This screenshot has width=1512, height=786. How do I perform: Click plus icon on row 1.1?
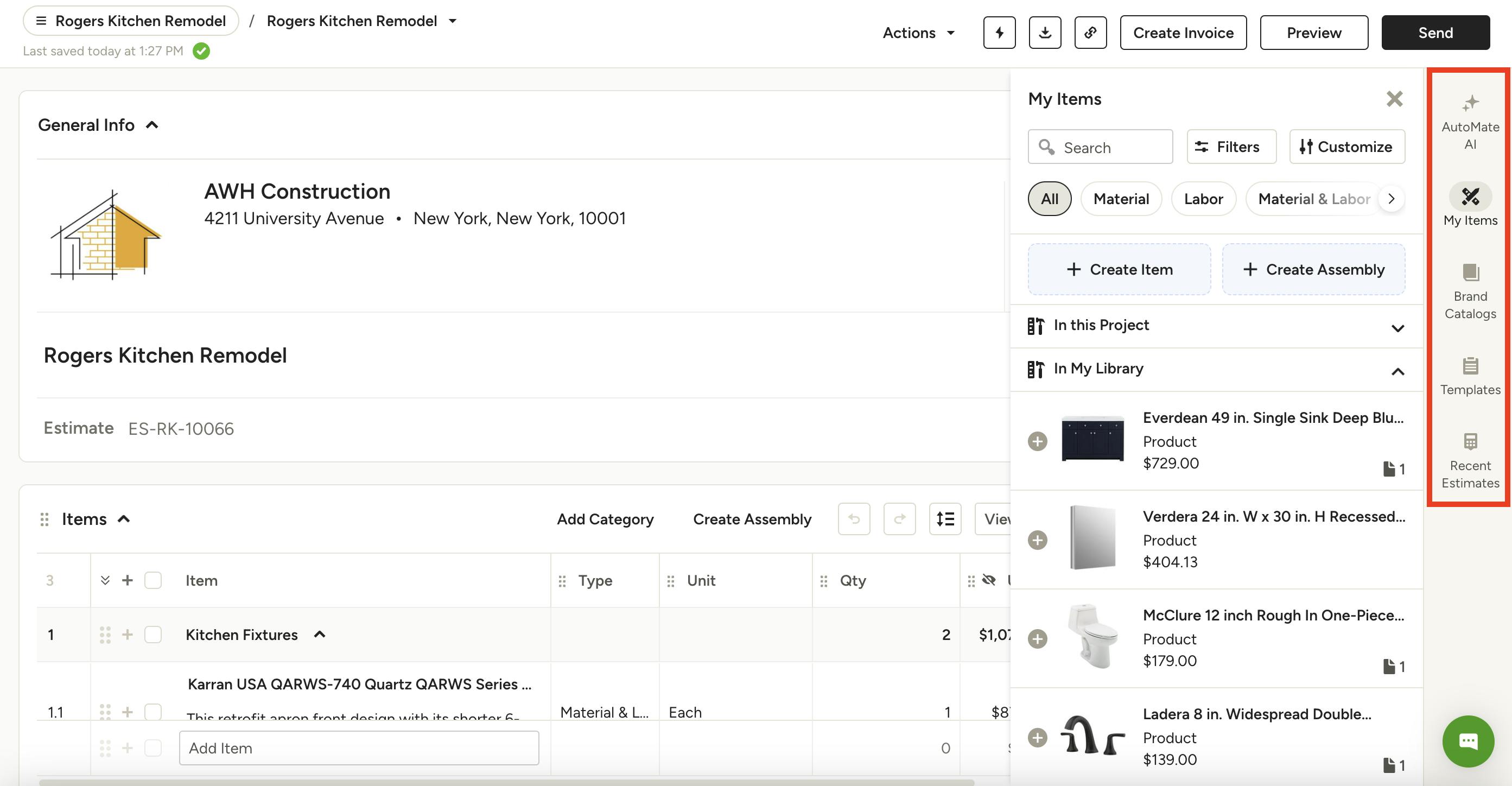127,712
